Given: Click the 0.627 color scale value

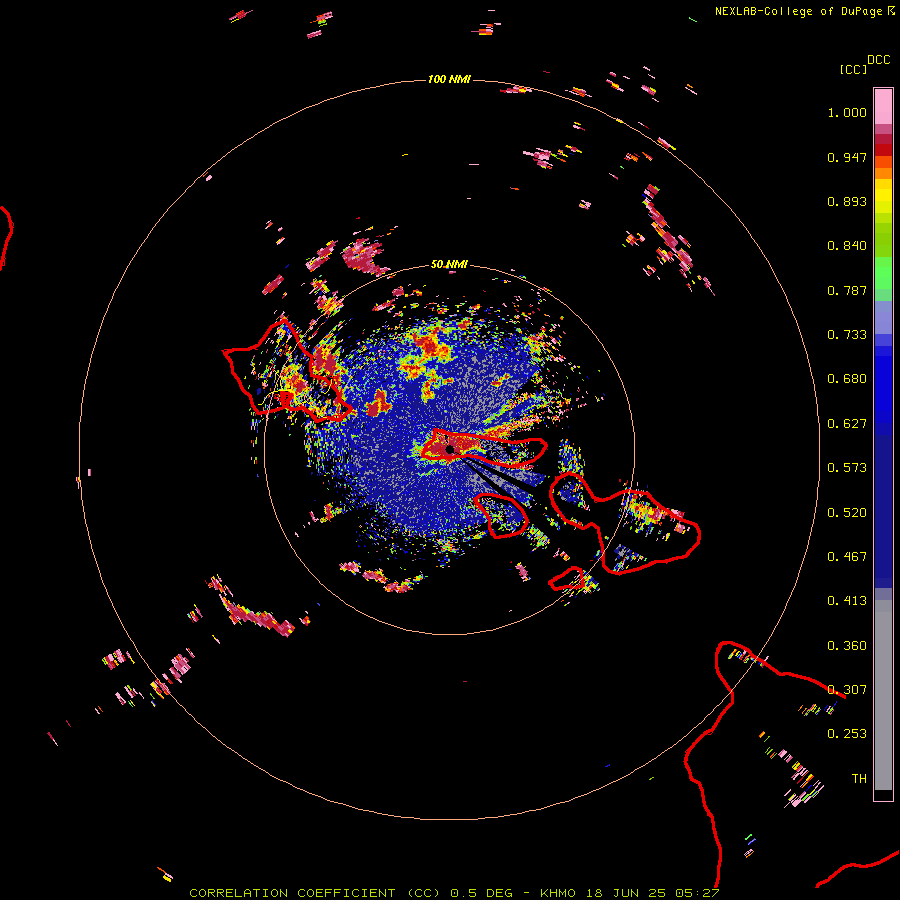Looking at the screenshot, I should [x=847, y=424].
